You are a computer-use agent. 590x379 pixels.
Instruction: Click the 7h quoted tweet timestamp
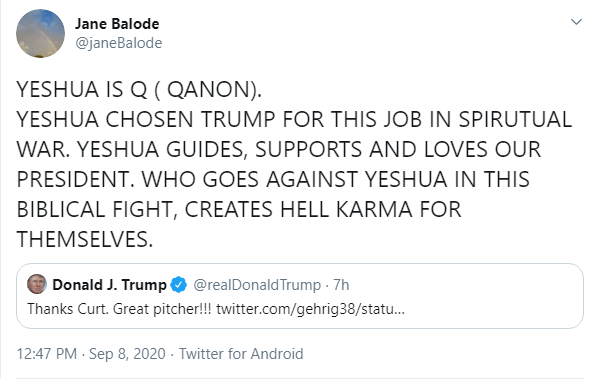[x=341, y=285]
